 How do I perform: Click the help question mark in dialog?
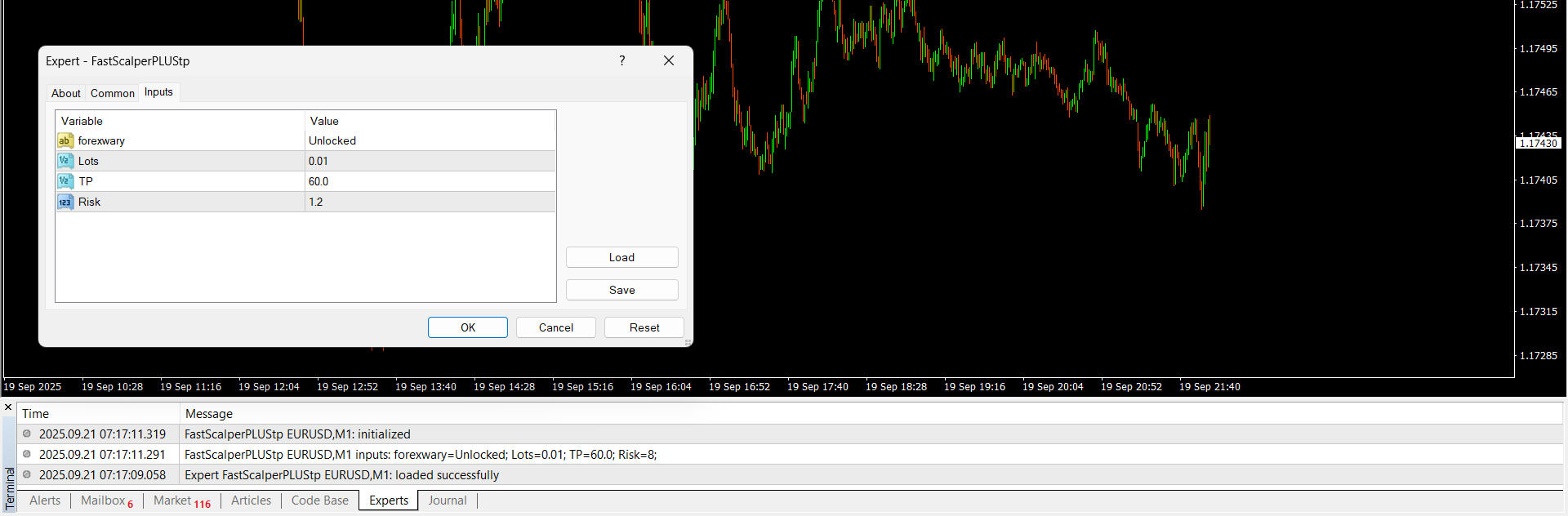coord(622,60)
